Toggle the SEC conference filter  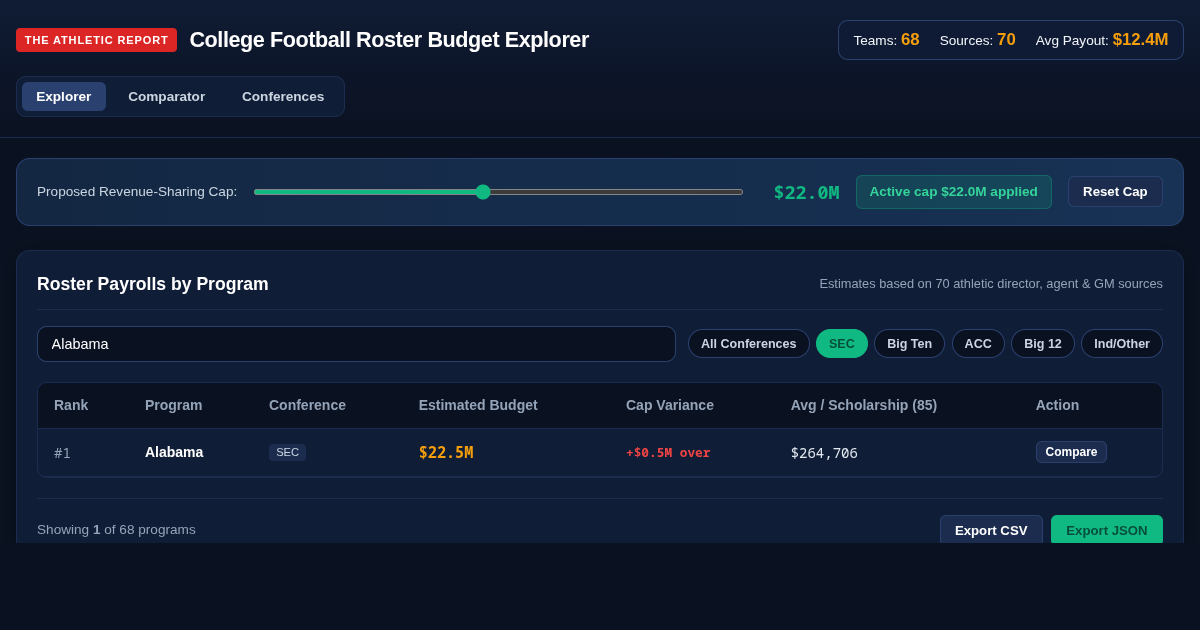[x=842, y=344]
